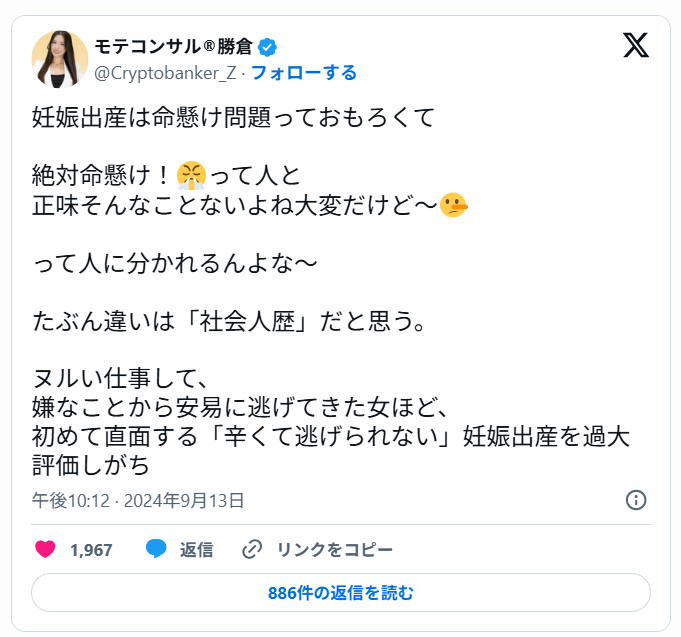Click the display name モテコンサル®勝倉
The height and width of the screenshot is (637, 681).
173,46
